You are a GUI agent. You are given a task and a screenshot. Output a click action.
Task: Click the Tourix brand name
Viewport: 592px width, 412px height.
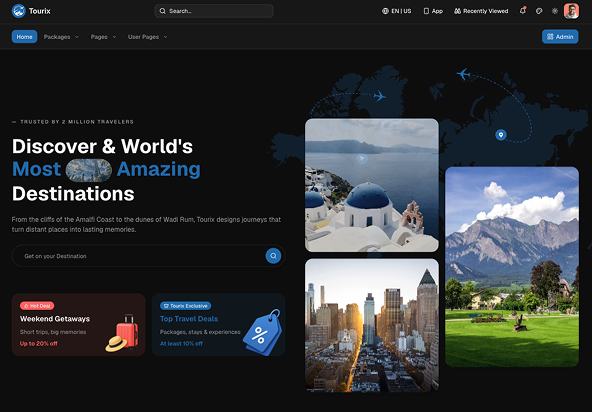tap(40, 11)
